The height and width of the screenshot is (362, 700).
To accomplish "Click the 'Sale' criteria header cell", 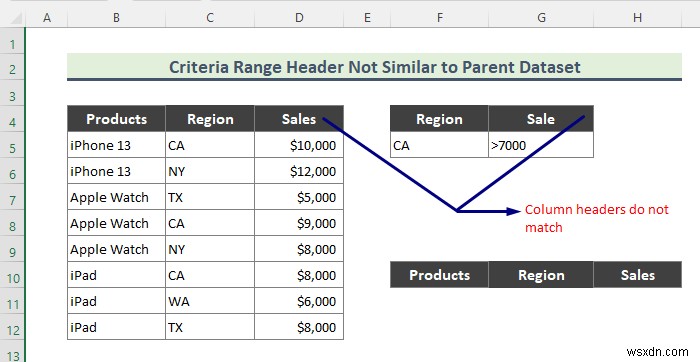I will pyautogui.click(x=541, y=119).
